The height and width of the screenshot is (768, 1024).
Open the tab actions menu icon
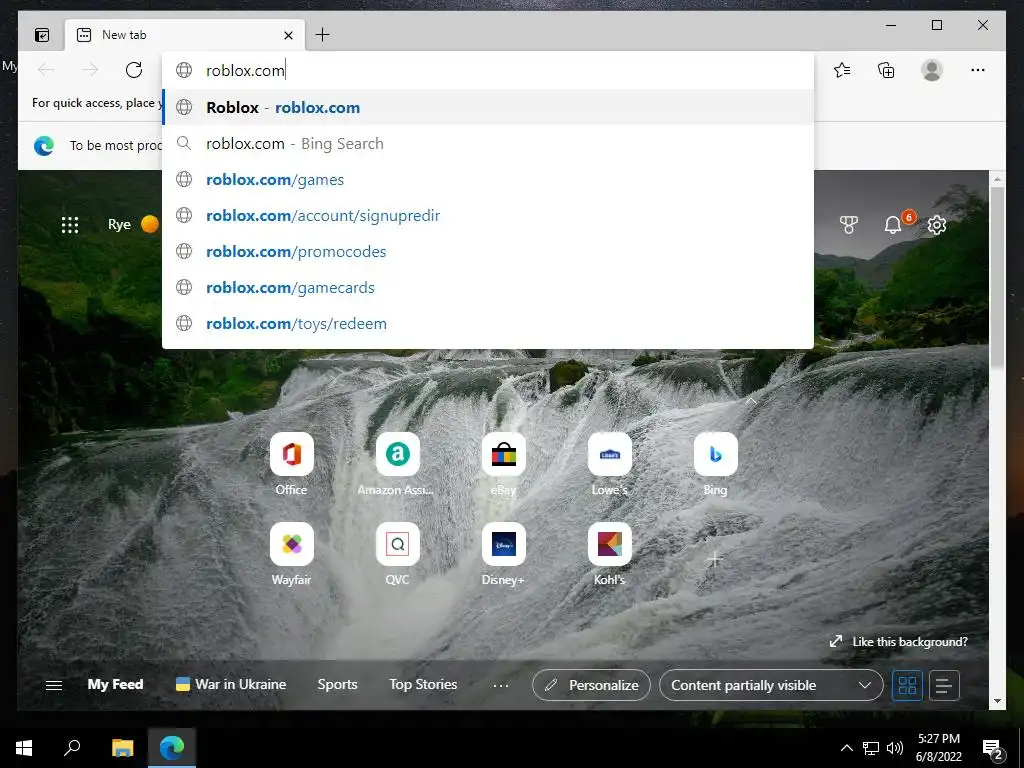coord(42,35)
